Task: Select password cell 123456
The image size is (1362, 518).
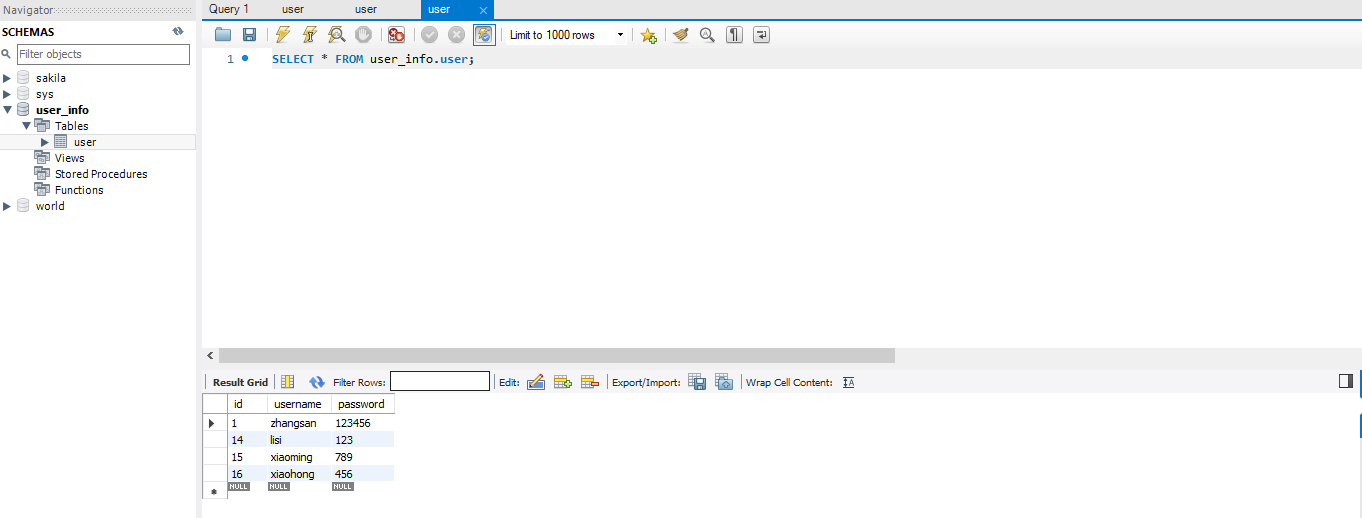Action: pyautogui.click(x=362, y=423)
